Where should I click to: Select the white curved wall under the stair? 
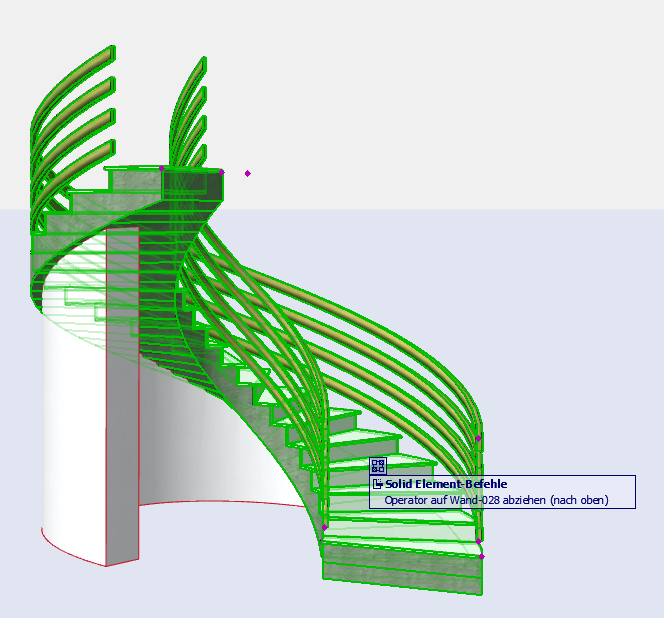click(x=72, y=424)
